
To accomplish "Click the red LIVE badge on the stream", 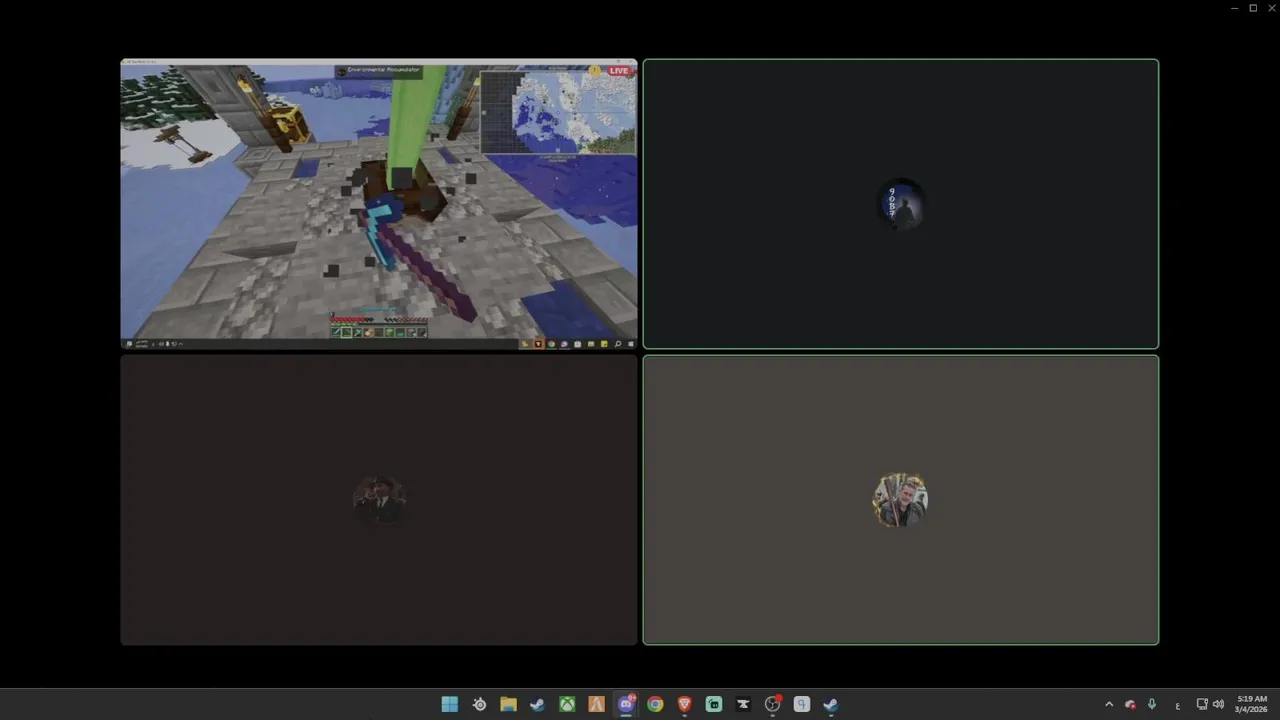I will pos(619,71).
